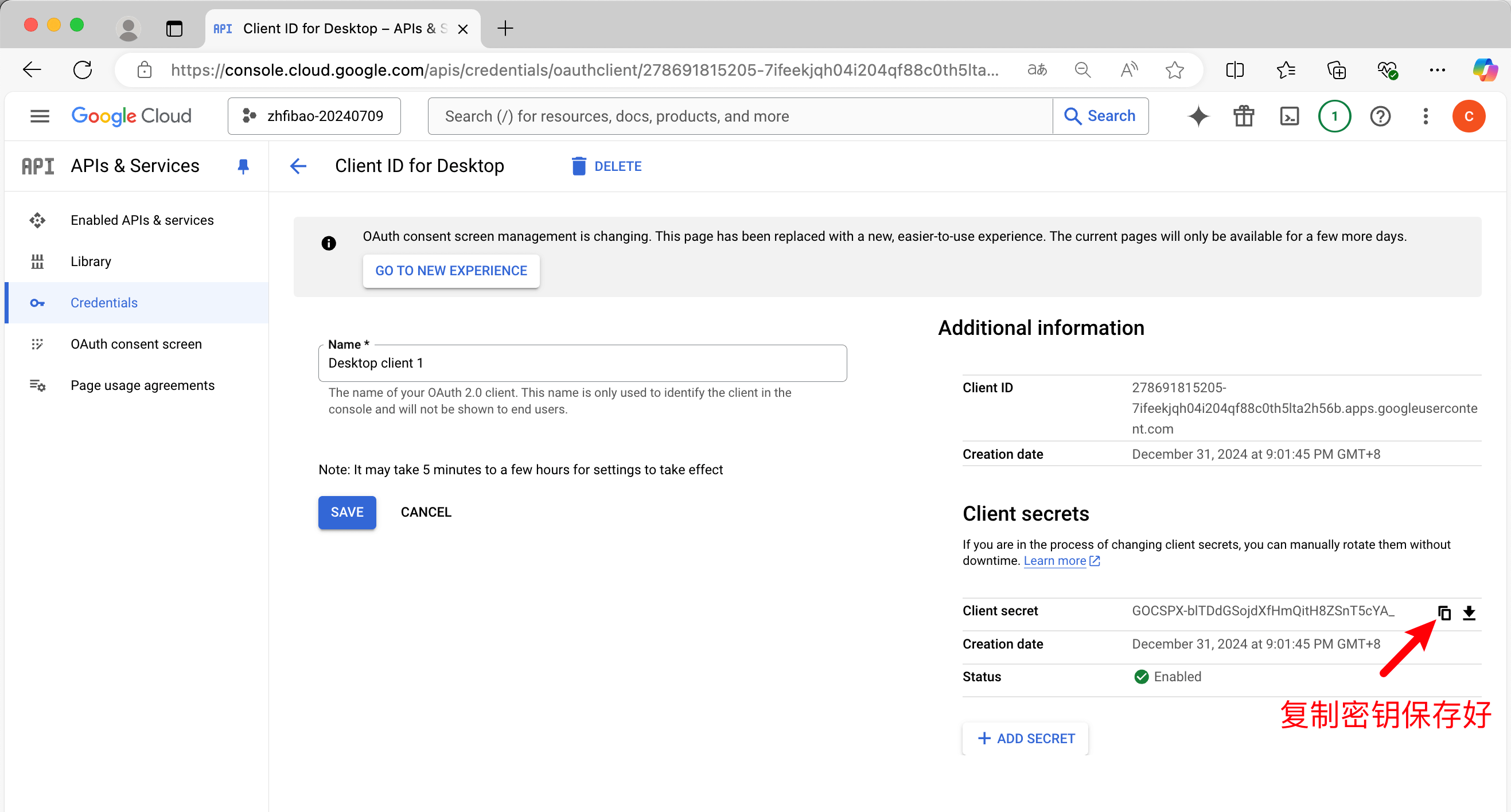
Task: Open Enabled APIs & services page
Action: pyautogui.click(x=142, y=220)
